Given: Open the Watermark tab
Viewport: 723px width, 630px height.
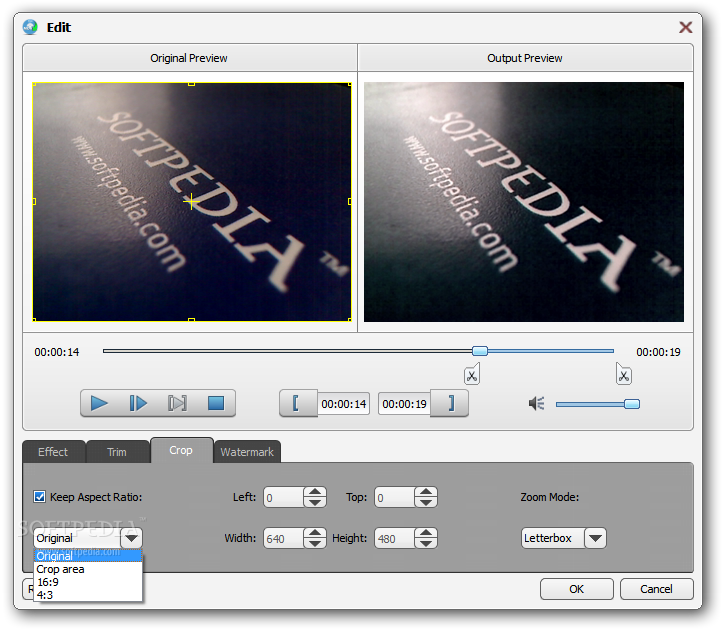Looking at the screenshot, I should (247, 452).
